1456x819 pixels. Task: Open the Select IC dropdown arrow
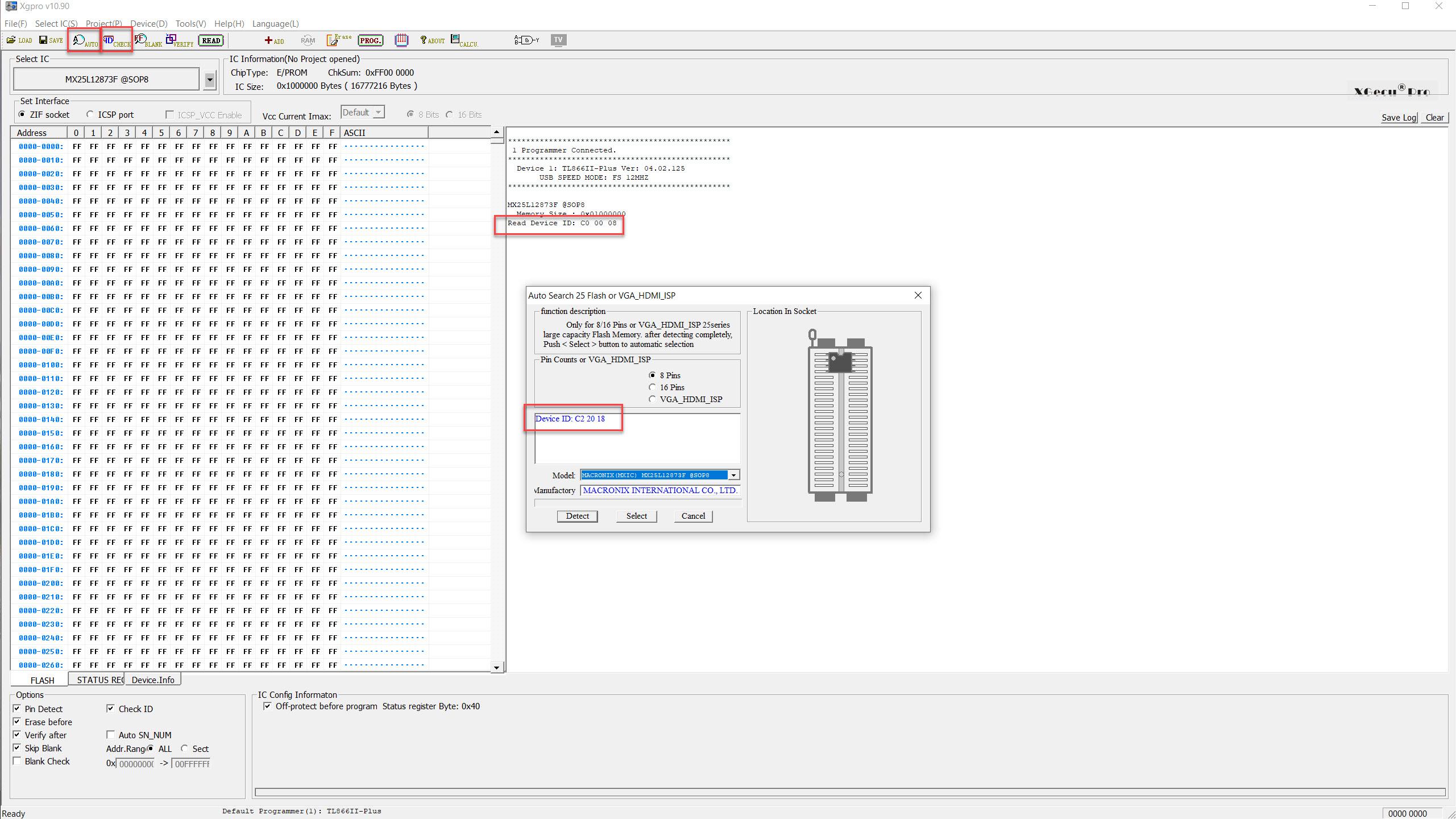point(209,80)
